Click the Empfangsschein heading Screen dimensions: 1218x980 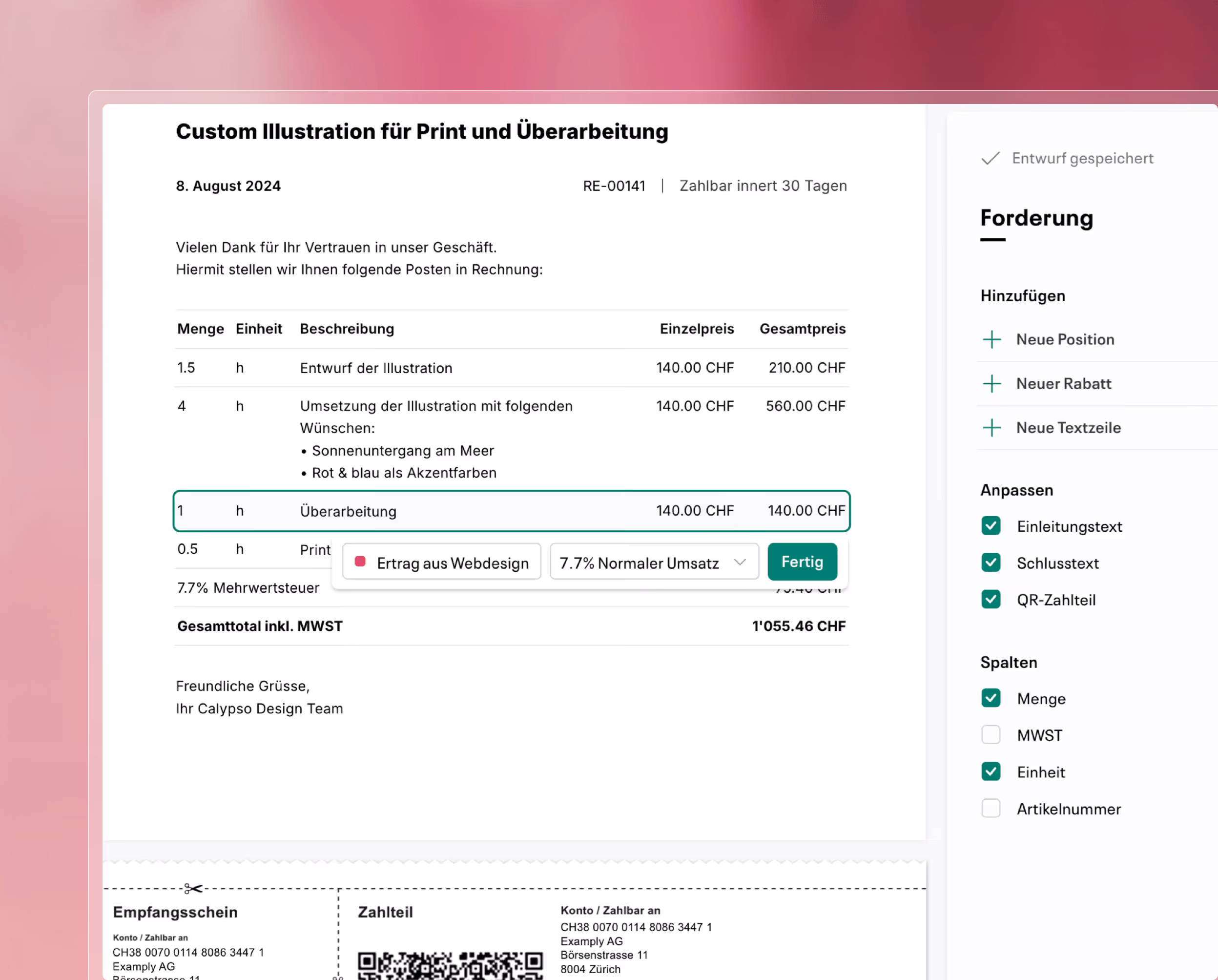click(175, 912)
